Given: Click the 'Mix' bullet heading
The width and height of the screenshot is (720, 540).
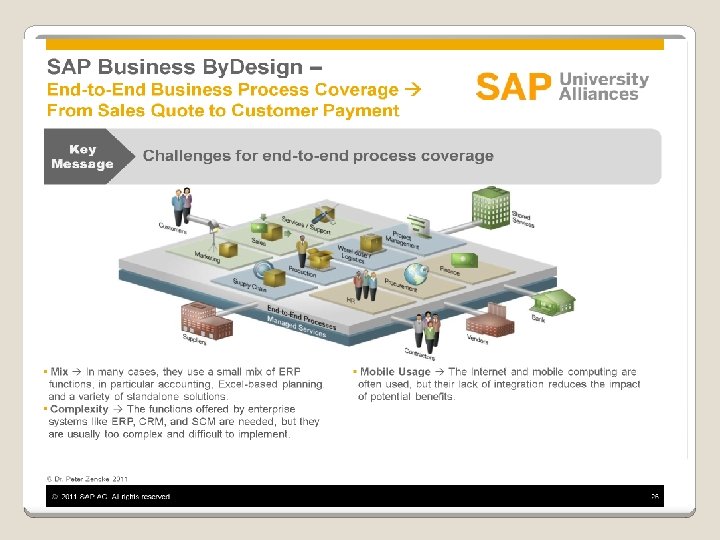Looking at the screenshot, I should coord(59,371).
